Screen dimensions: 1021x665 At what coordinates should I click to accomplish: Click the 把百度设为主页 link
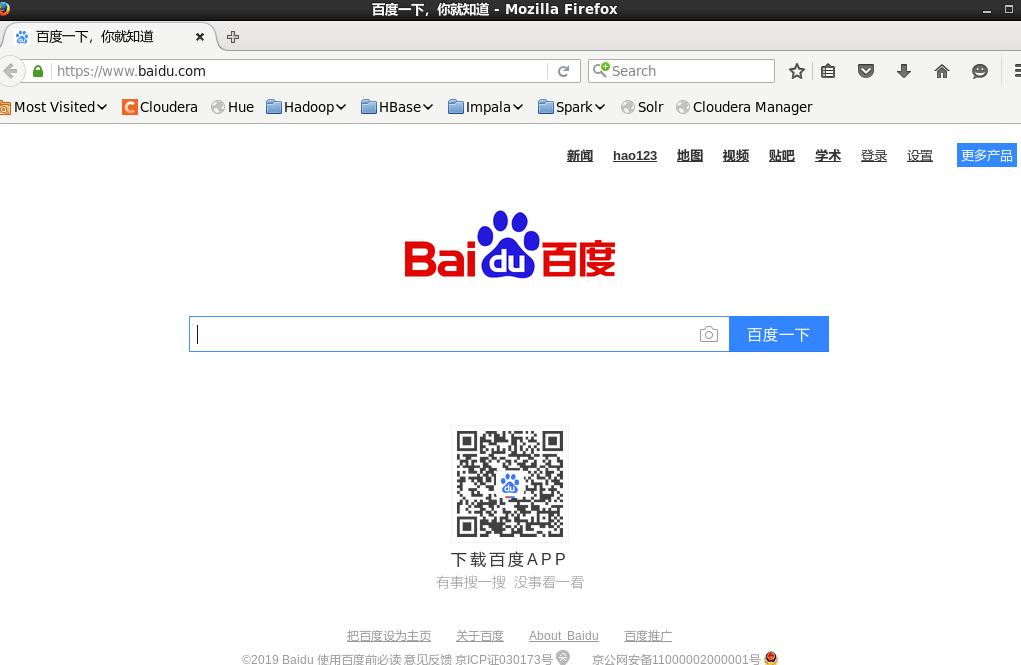pos(389,636)
